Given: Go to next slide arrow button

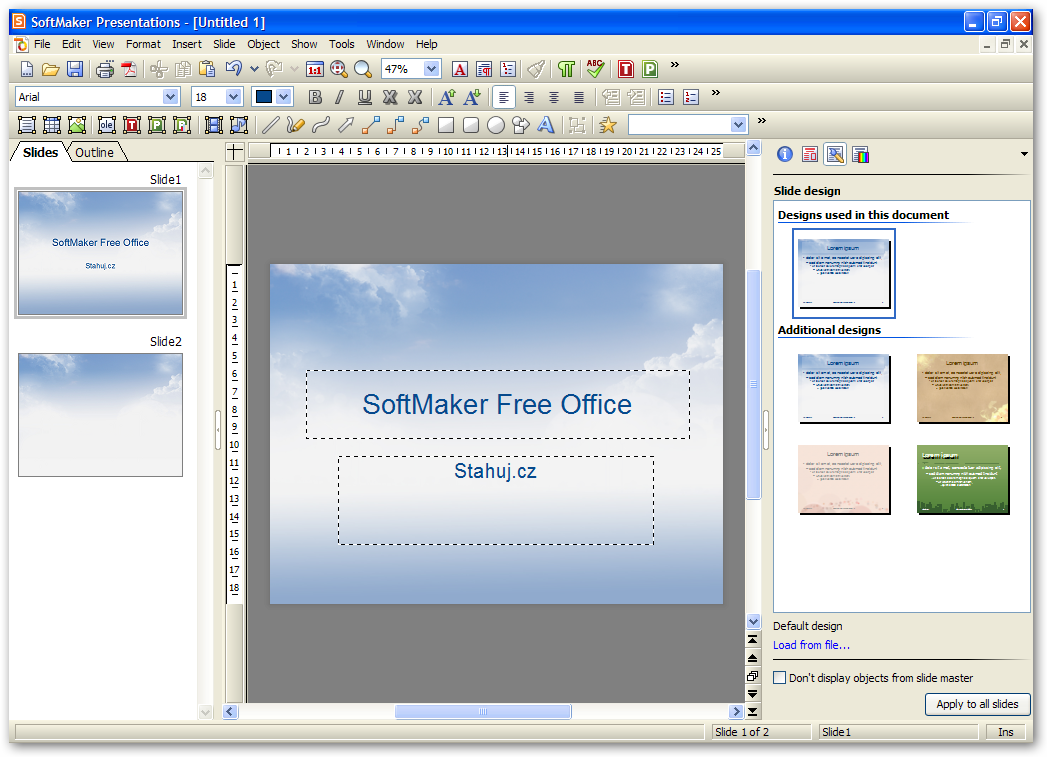Looking at the screenshot, I should pos(753,694).
